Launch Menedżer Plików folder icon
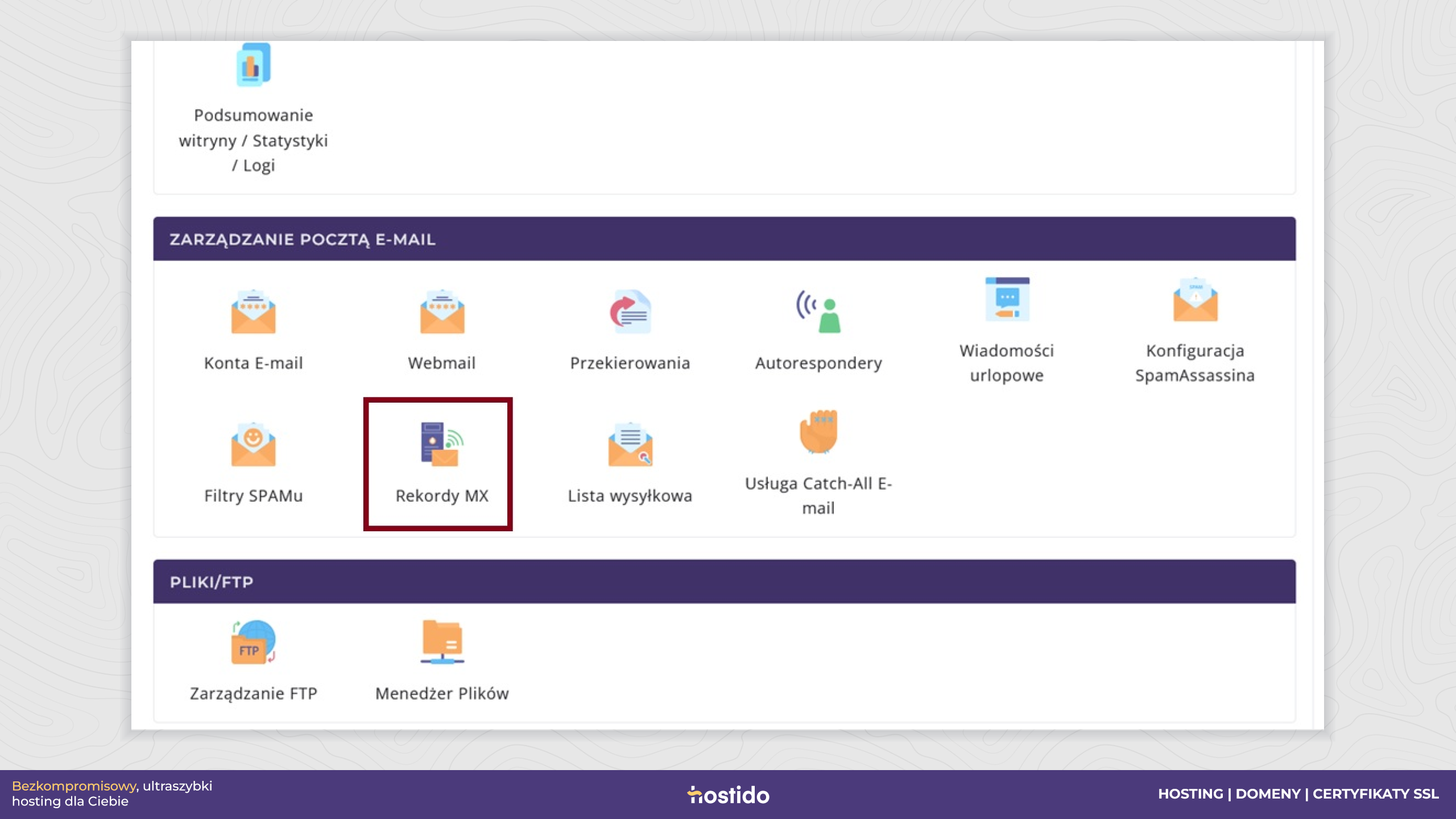Screen dimensions: 1456x819 click(x=442, y=642)
